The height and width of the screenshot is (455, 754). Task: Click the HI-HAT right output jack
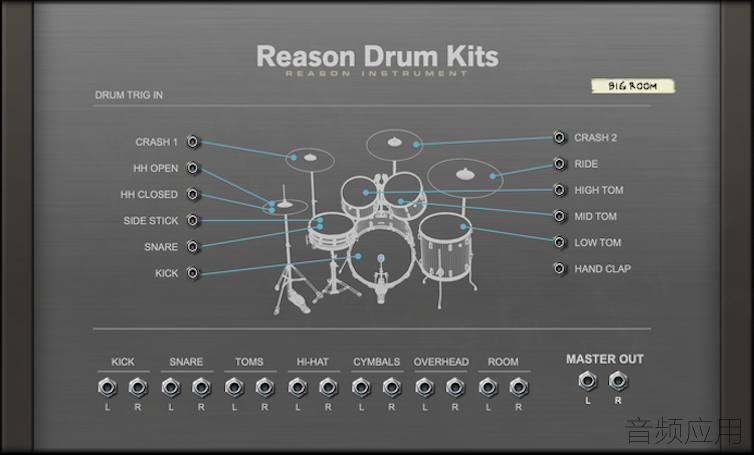tap(328, 387)
